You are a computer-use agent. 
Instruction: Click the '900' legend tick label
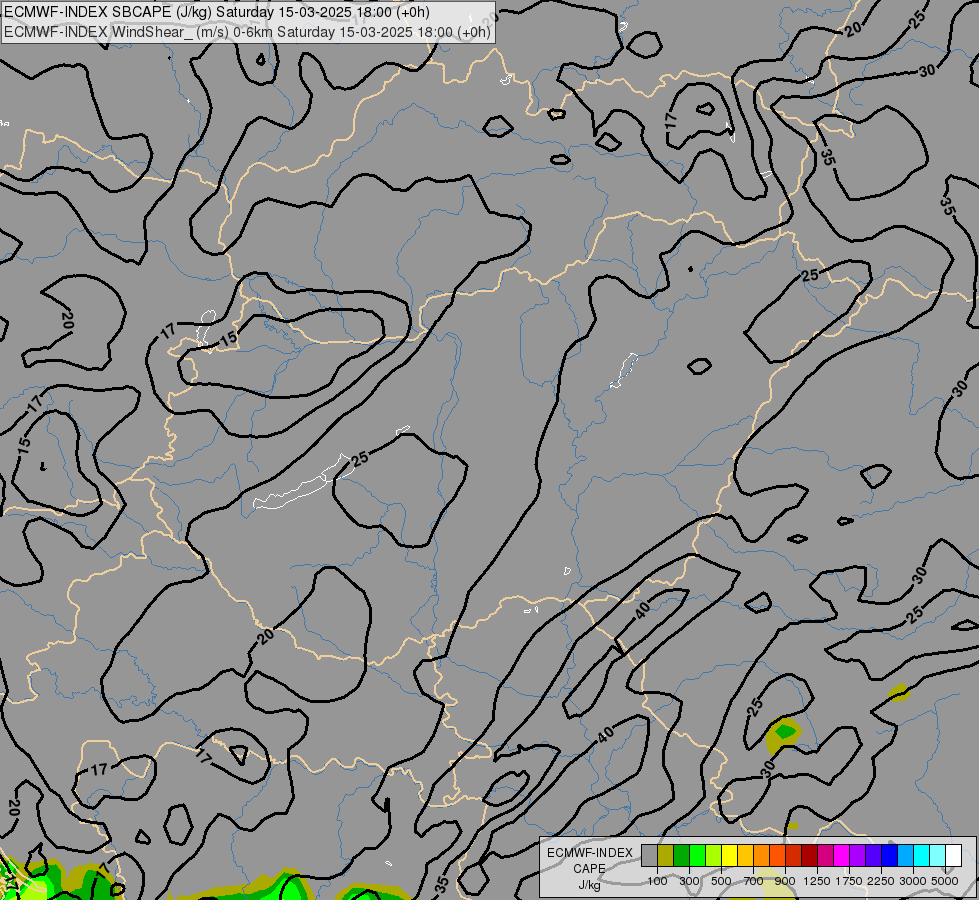785,881
